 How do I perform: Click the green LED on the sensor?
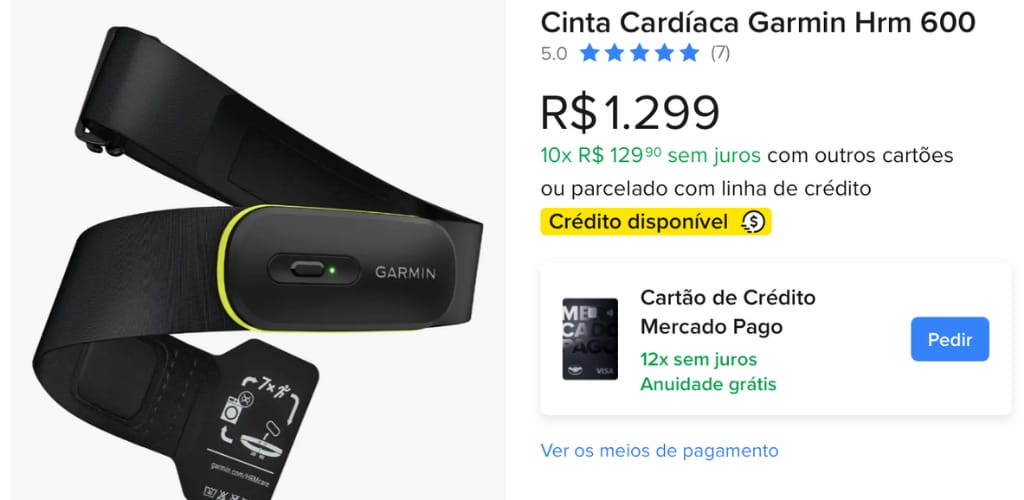pos(332,270)
